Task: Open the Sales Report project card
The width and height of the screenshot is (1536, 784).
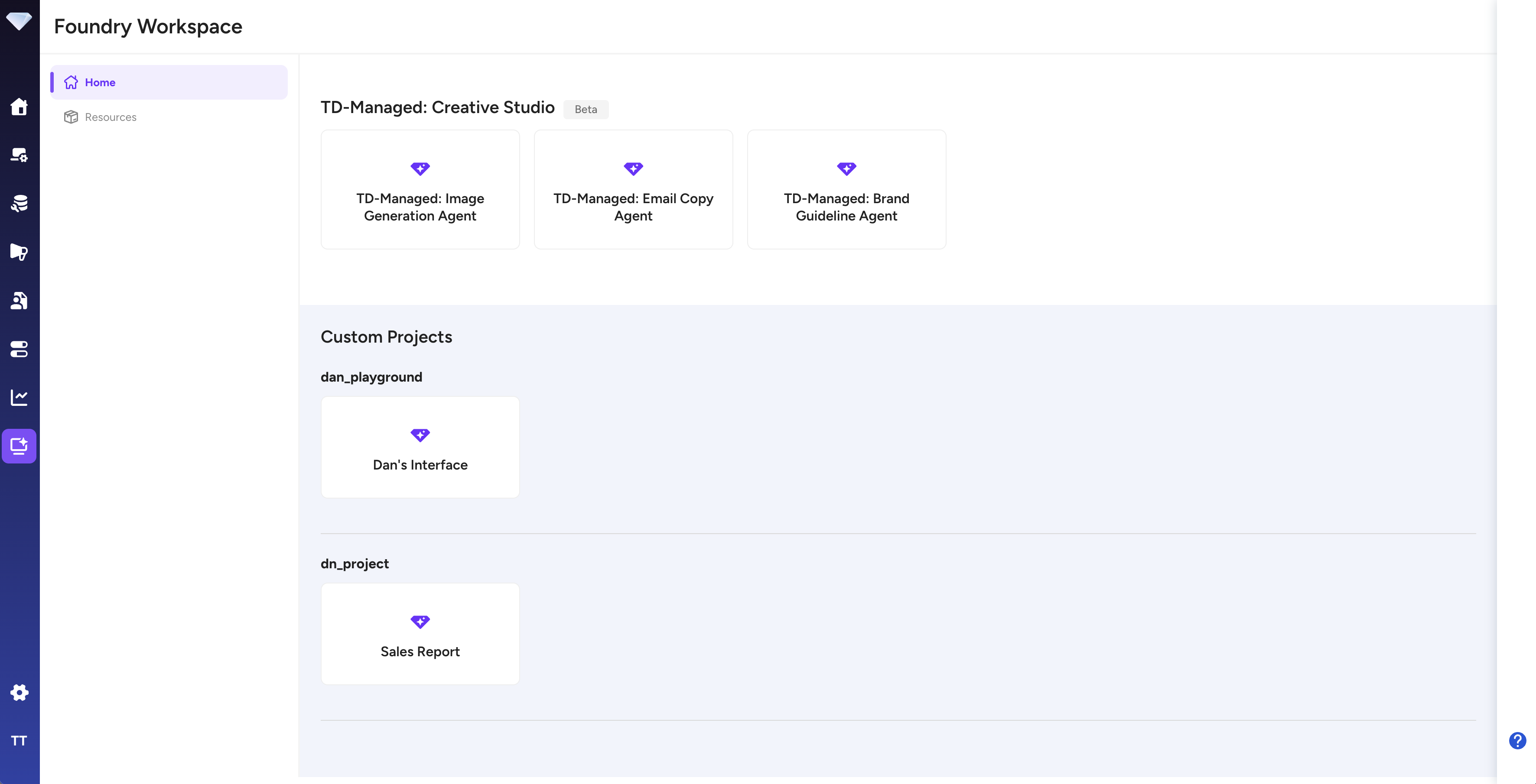Action: 420,634
